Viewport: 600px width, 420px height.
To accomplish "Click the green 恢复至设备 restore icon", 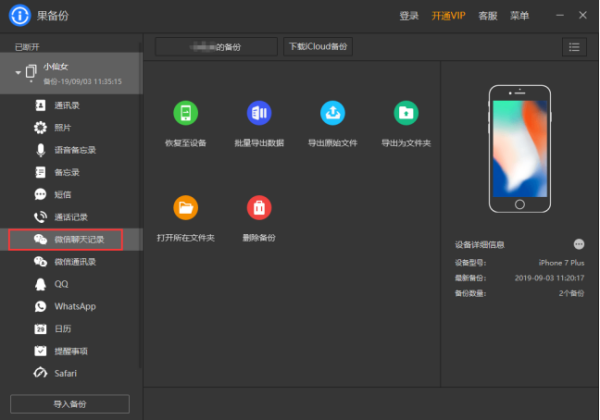I will pos(186,113).
